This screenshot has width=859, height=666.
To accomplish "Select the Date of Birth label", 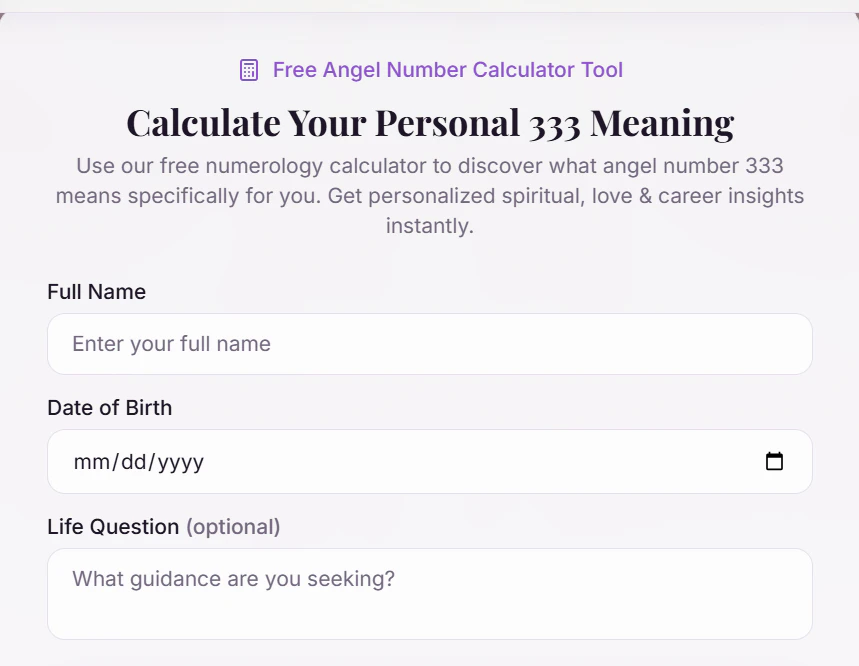I will (x=109, y=408).
